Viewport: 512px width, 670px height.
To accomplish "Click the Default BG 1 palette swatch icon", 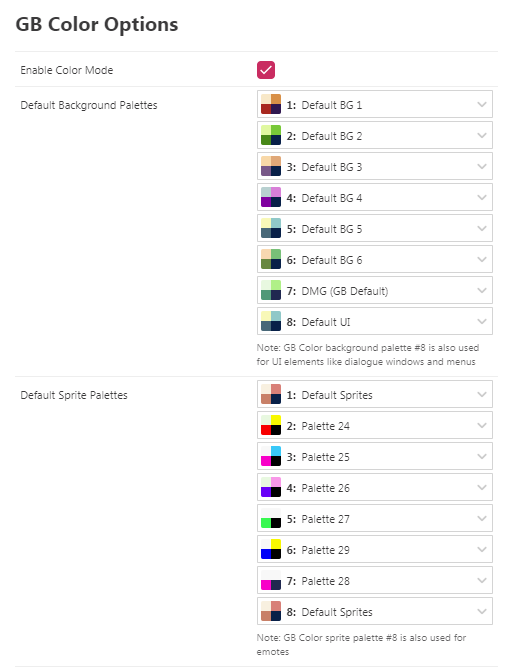I will (x=271, y=104).
